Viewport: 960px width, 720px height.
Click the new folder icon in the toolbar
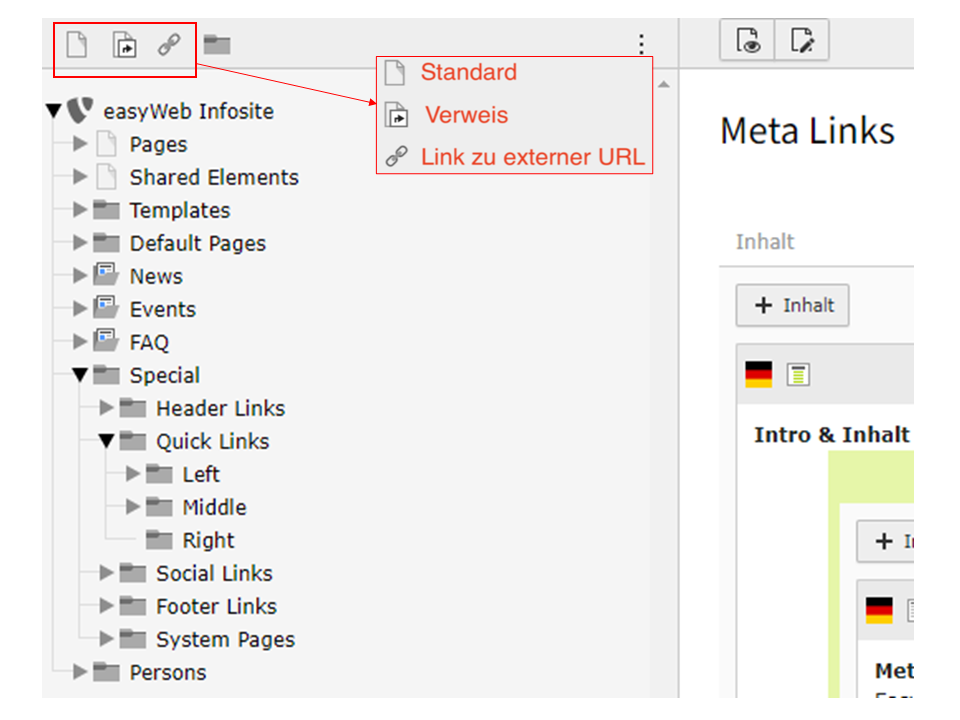[x=216, y=43]
